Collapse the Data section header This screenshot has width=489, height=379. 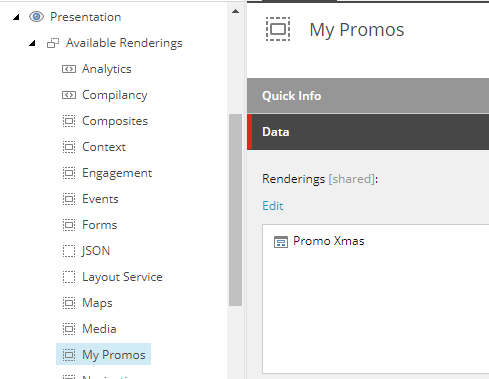368,132
